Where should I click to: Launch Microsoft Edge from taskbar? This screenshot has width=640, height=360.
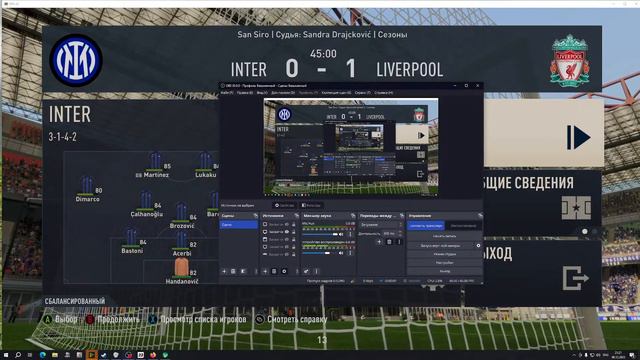tap(42, 355)
